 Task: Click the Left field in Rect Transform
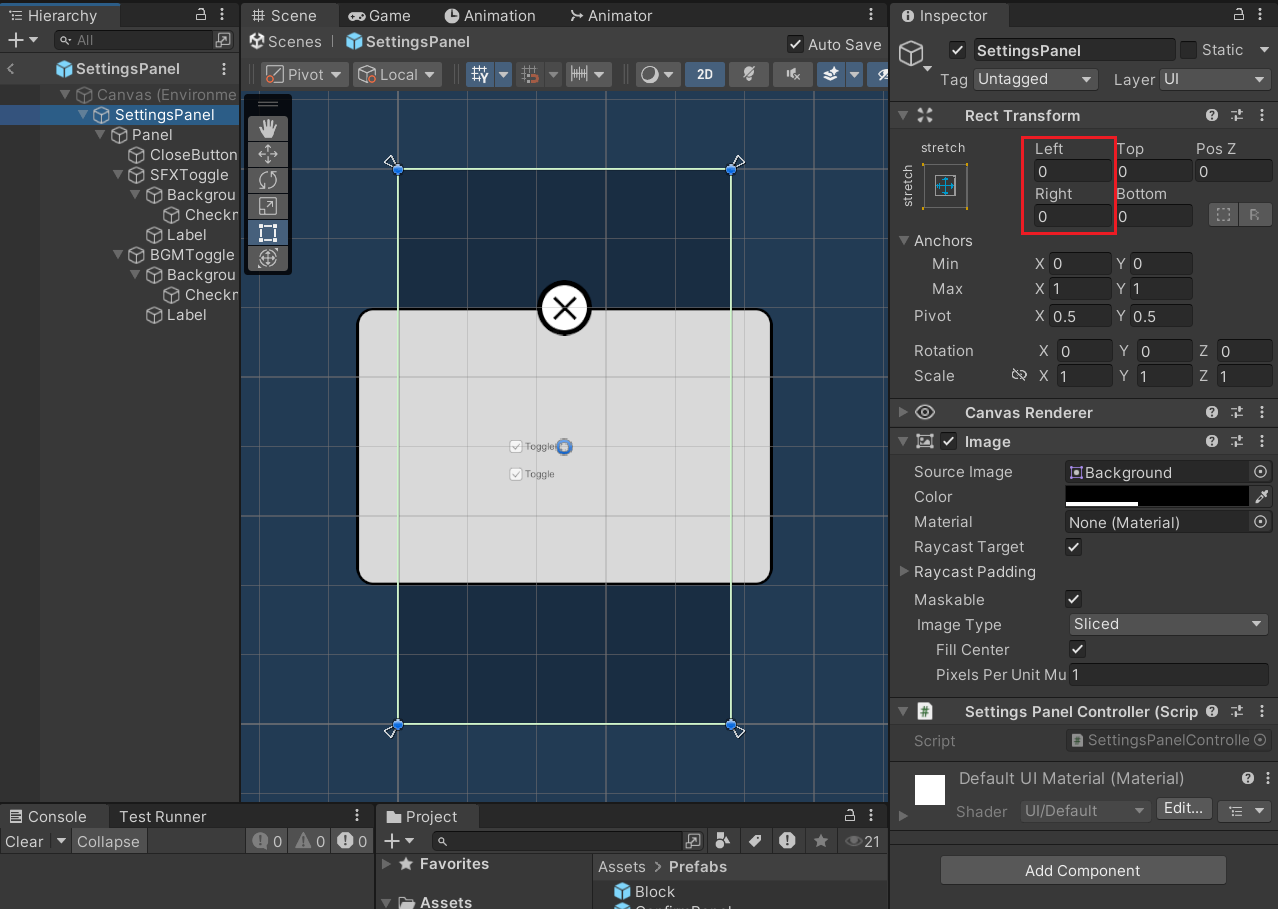point(1073,172)
